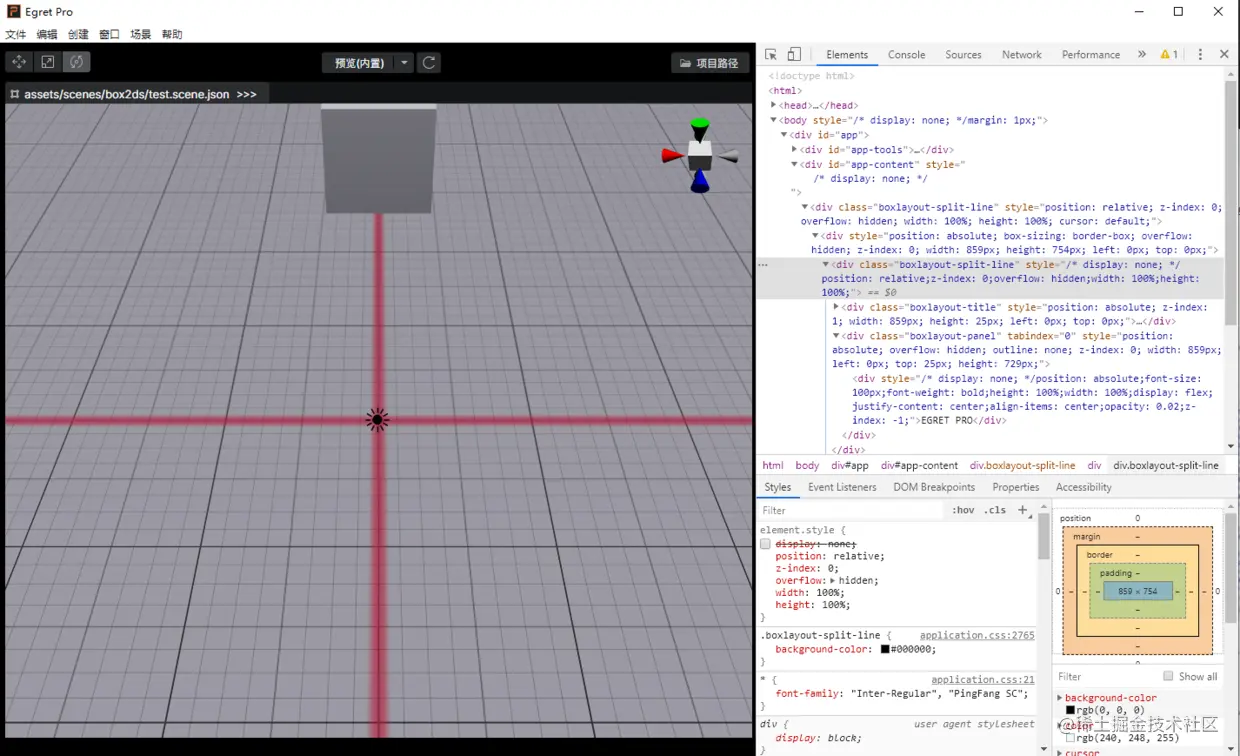Open the 帮助 menu
Image resolution: width=1240 pixels, height=756 pixels.
172,34
